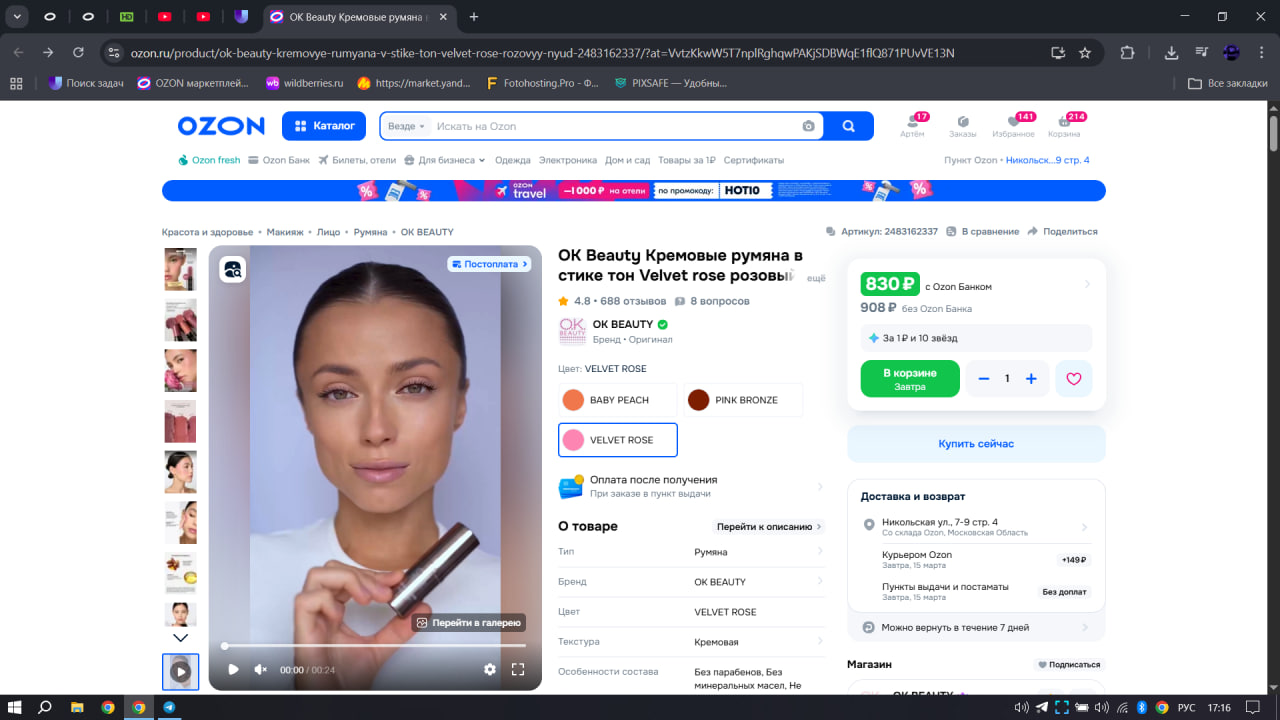Open Telegram from the taskbar
1280x720 pixels.
tap(169, 707)
